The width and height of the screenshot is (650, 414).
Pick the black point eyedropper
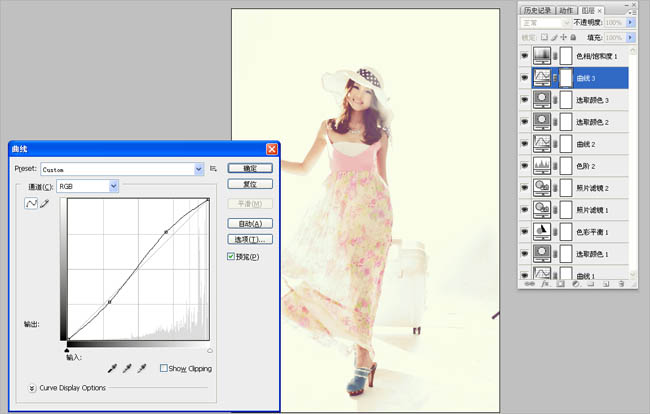click(112, 369)
